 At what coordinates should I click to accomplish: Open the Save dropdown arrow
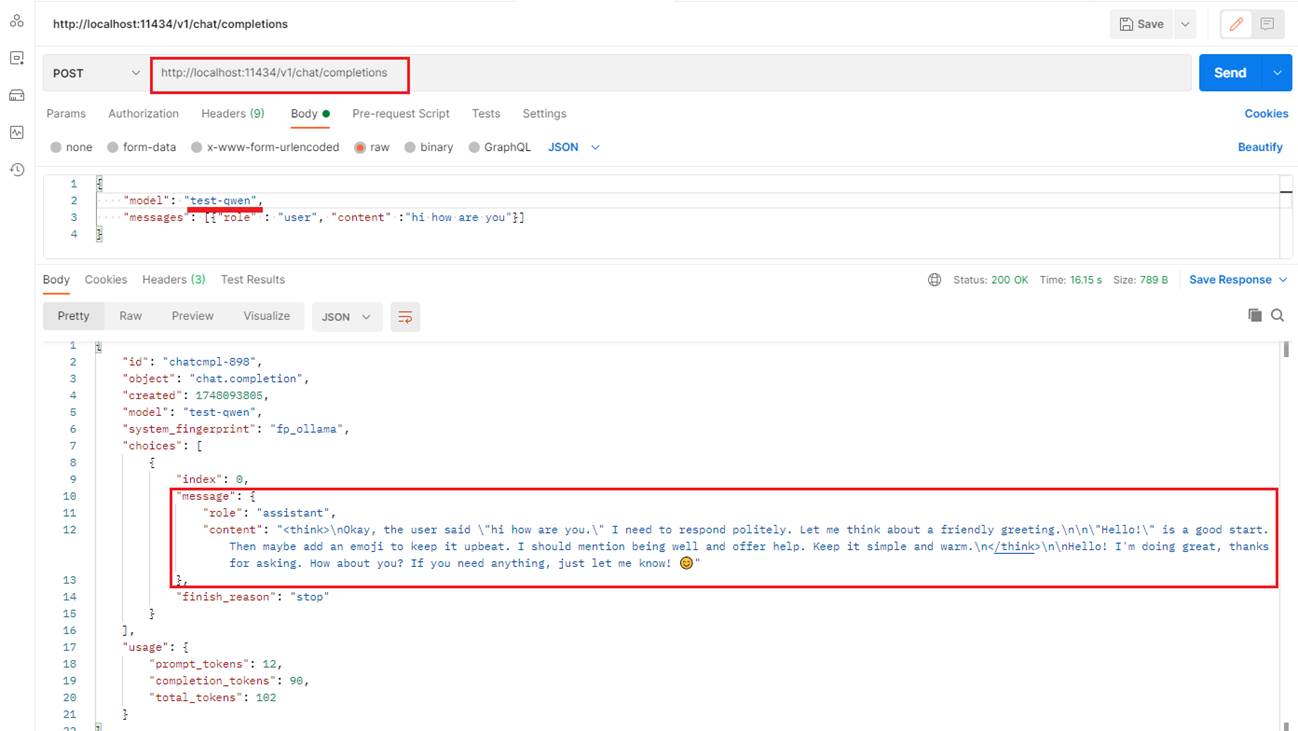point(1184,24)
